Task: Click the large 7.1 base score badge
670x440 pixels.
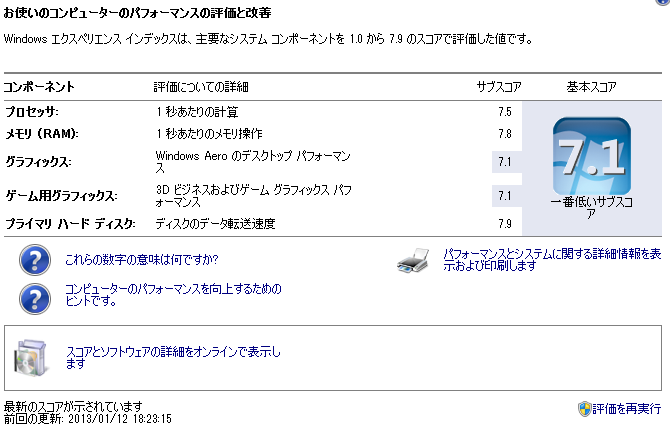Action: click(592, 156)
